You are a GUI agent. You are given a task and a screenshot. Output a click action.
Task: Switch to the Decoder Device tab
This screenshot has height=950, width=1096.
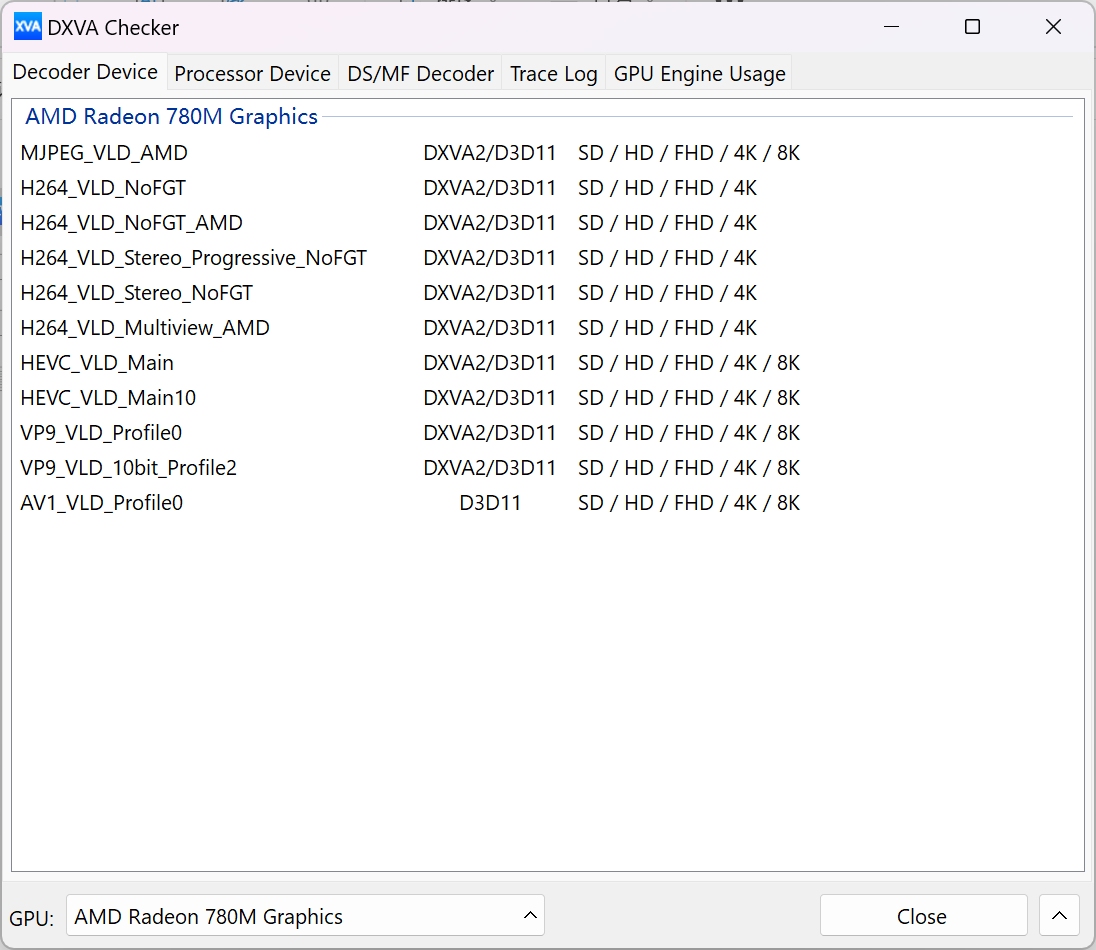click(x=85, y=72)
